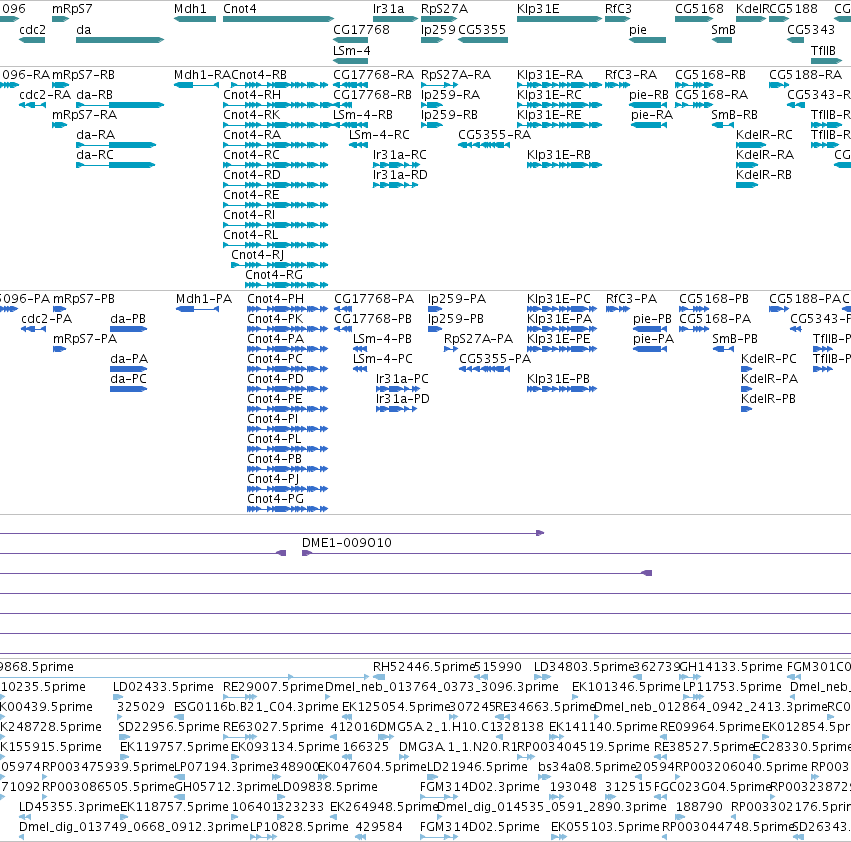Click the Klp31E gene bar

click(560, 19)
